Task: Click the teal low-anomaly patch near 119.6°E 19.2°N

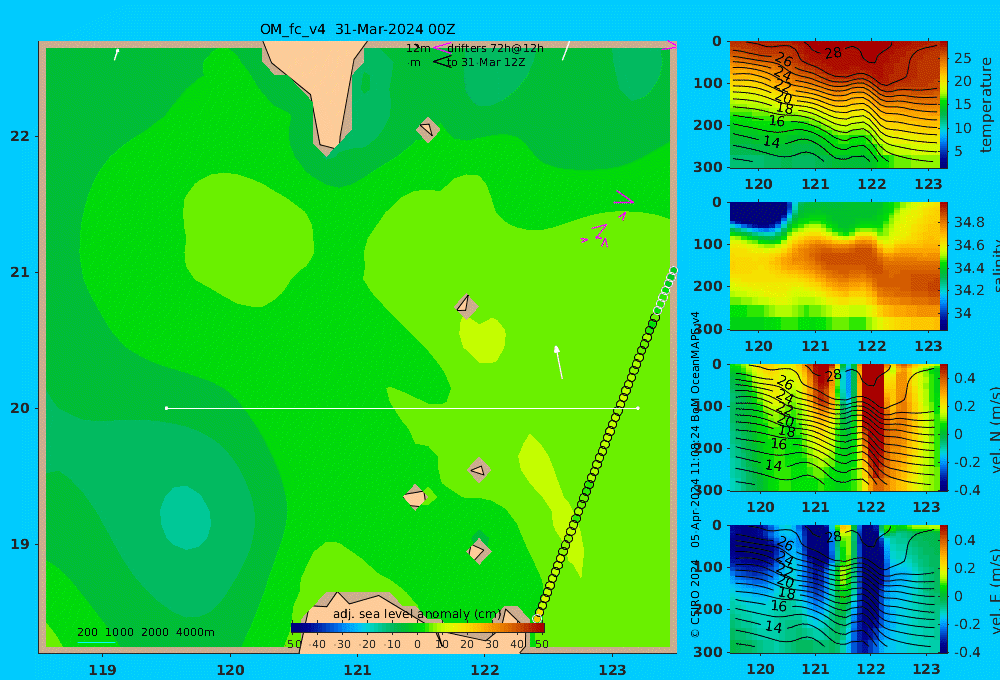Action: (x=185, y=517)
